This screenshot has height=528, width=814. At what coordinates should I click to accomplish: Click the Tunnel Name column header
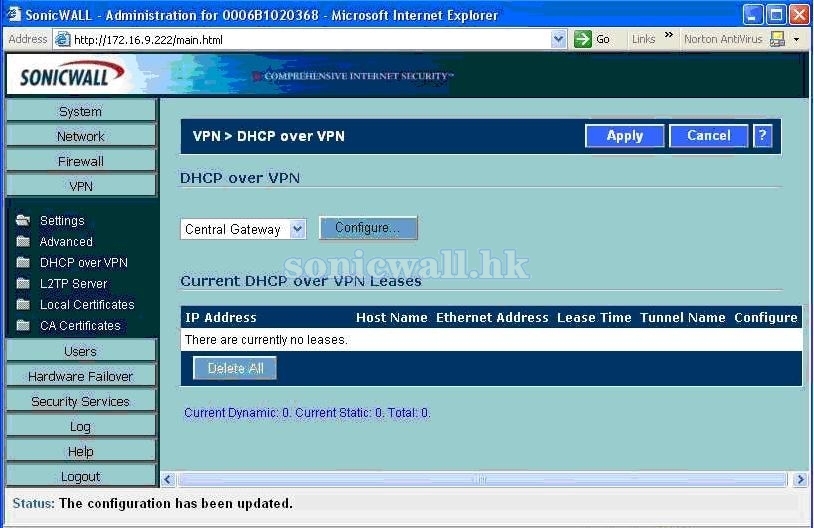coord(682,317)
